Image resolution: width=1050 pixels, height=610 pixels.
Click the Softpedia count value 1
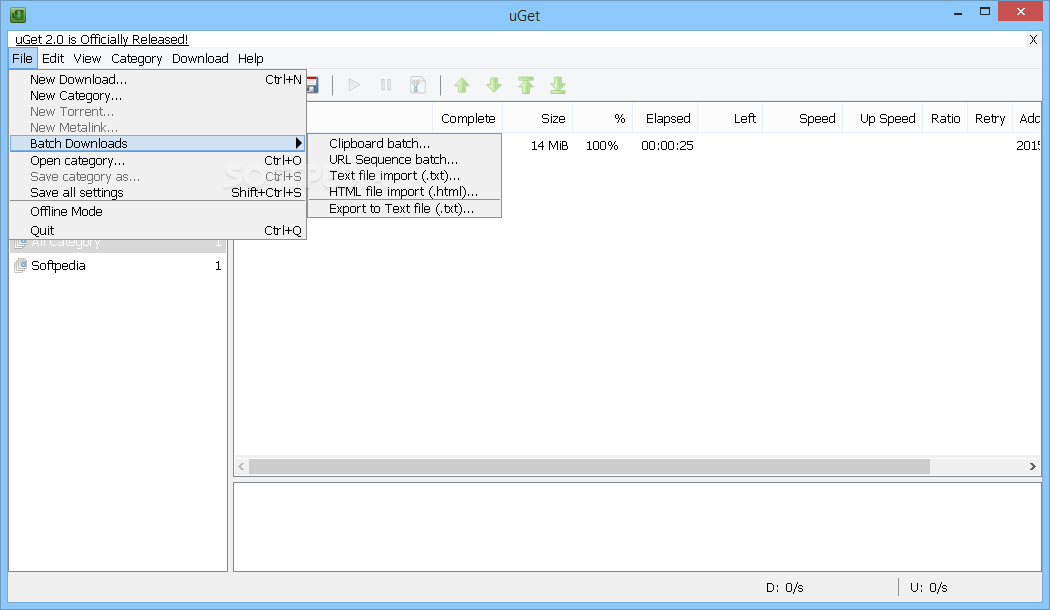click(218, 266)
